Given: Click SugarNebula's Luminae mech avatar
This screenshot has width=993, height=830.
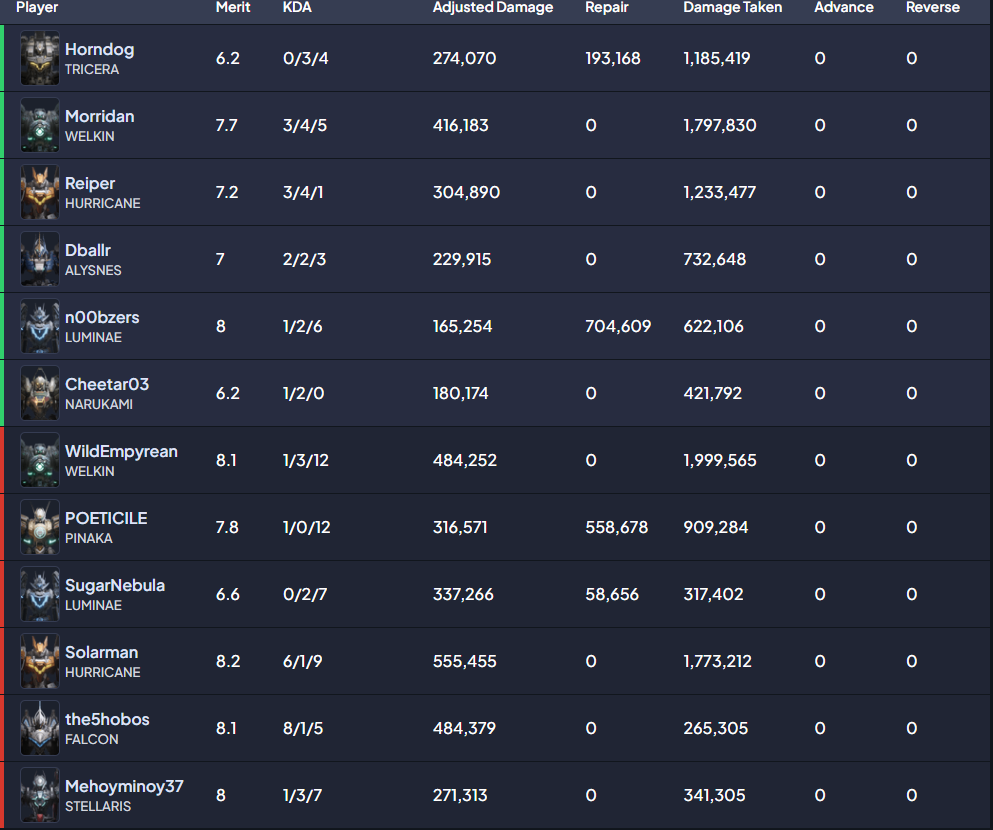Looking at the screenshot, I should pos(40,594).
